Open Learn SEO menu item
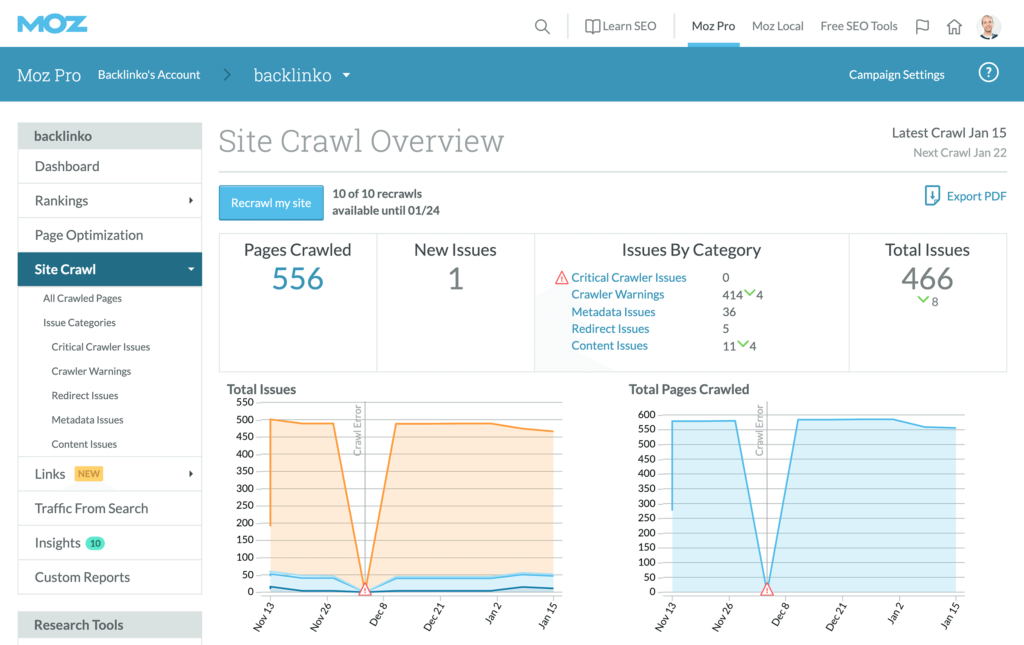 coord(629,26)
